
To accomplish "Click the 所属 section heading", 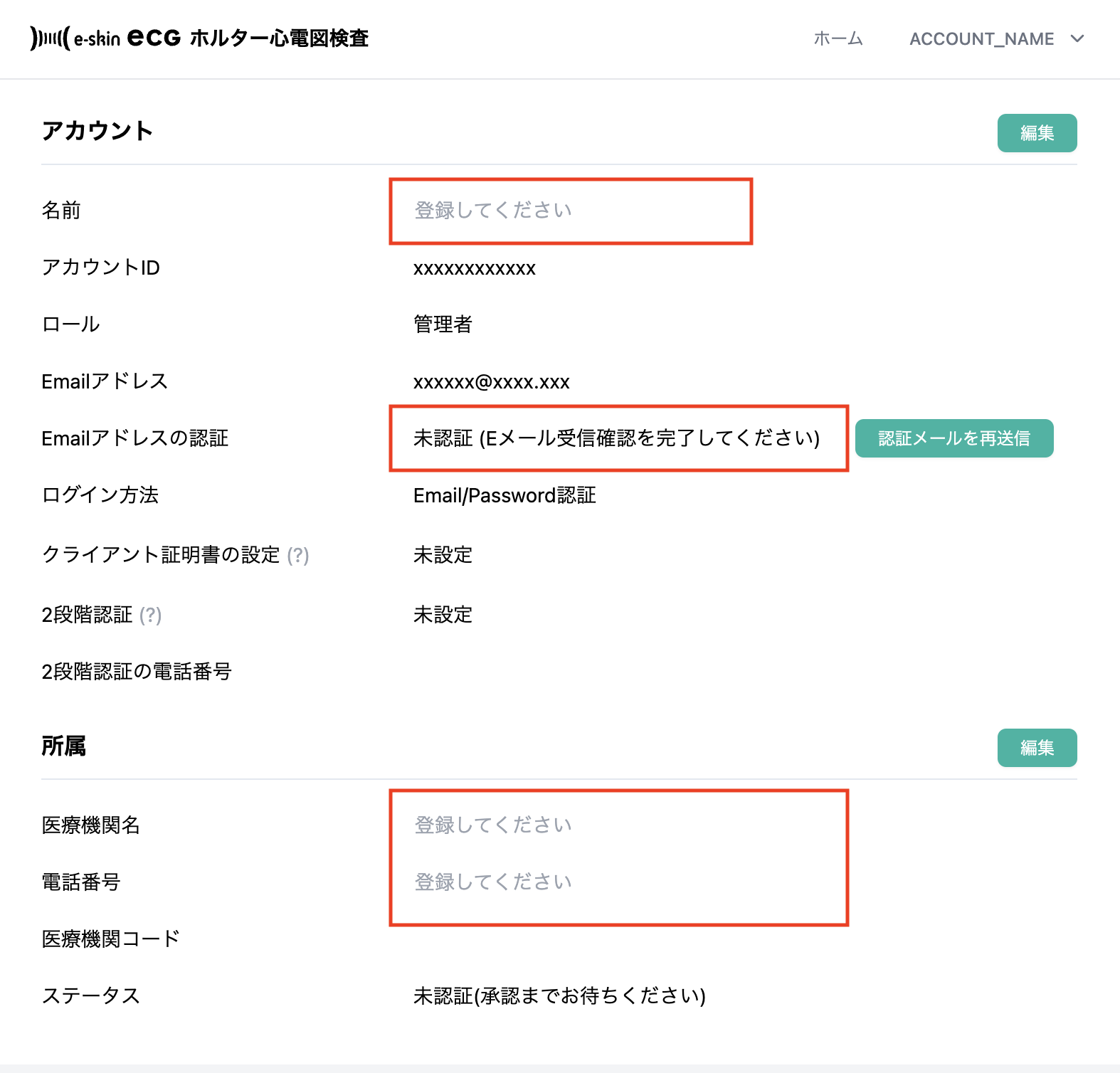I will click(x=64, y=746).
